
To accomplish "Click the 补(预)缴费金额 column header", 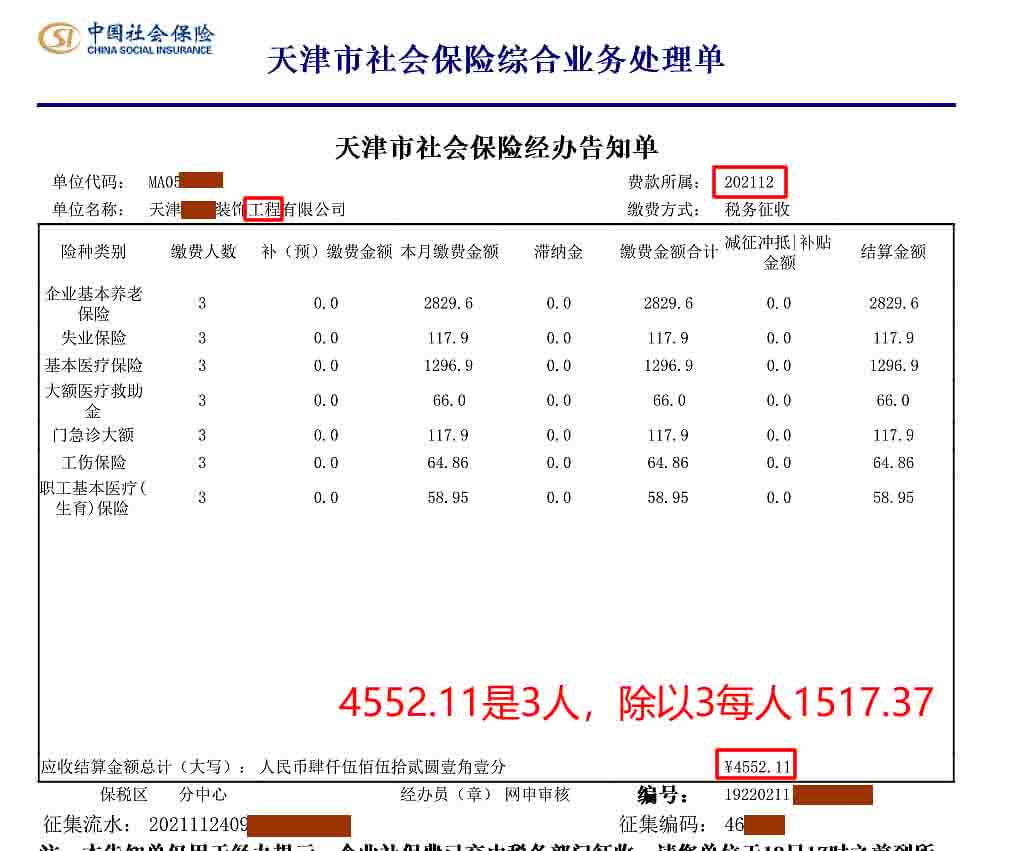I will pos(327,252).
